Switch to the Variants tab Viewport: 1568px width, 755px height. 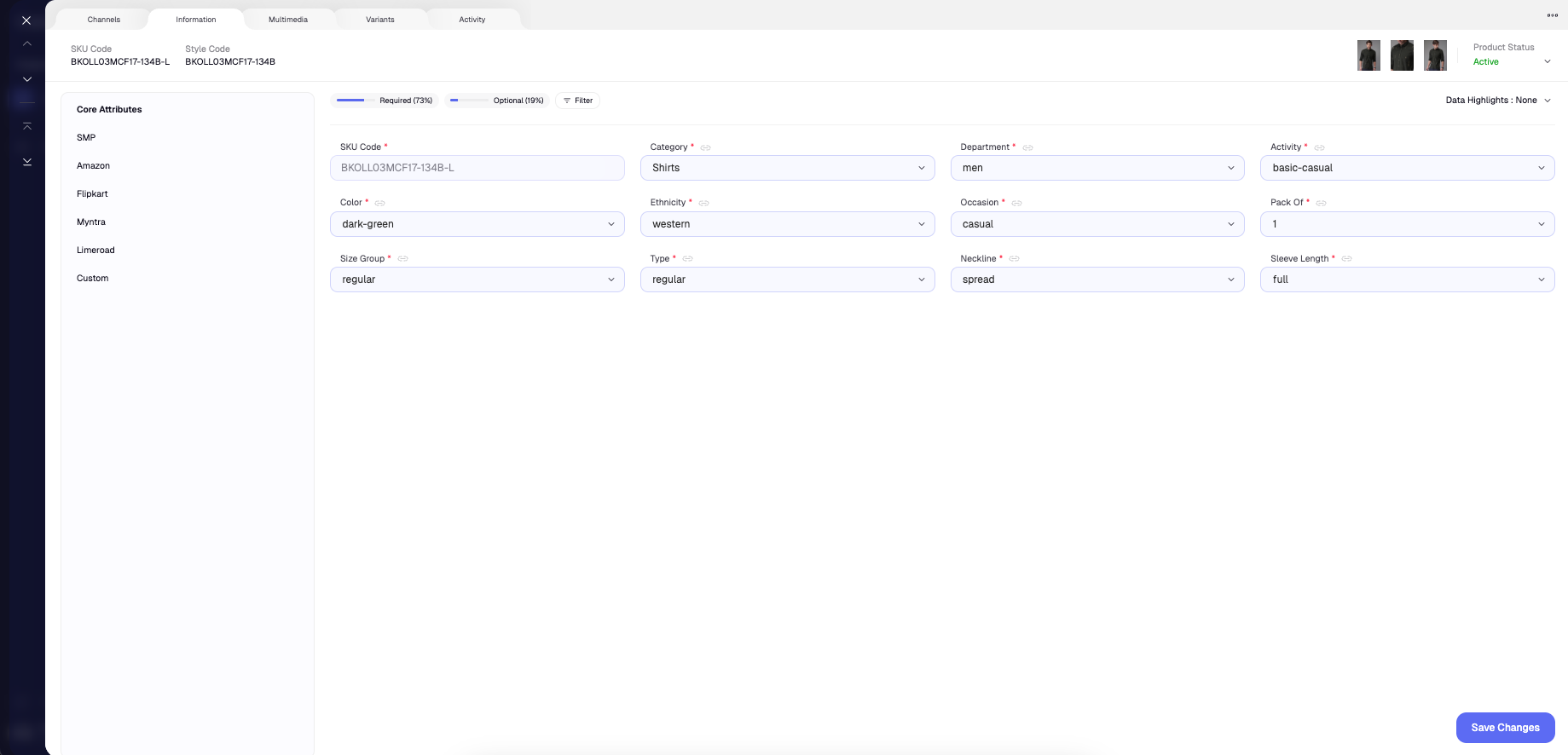[x=380, y=20]
